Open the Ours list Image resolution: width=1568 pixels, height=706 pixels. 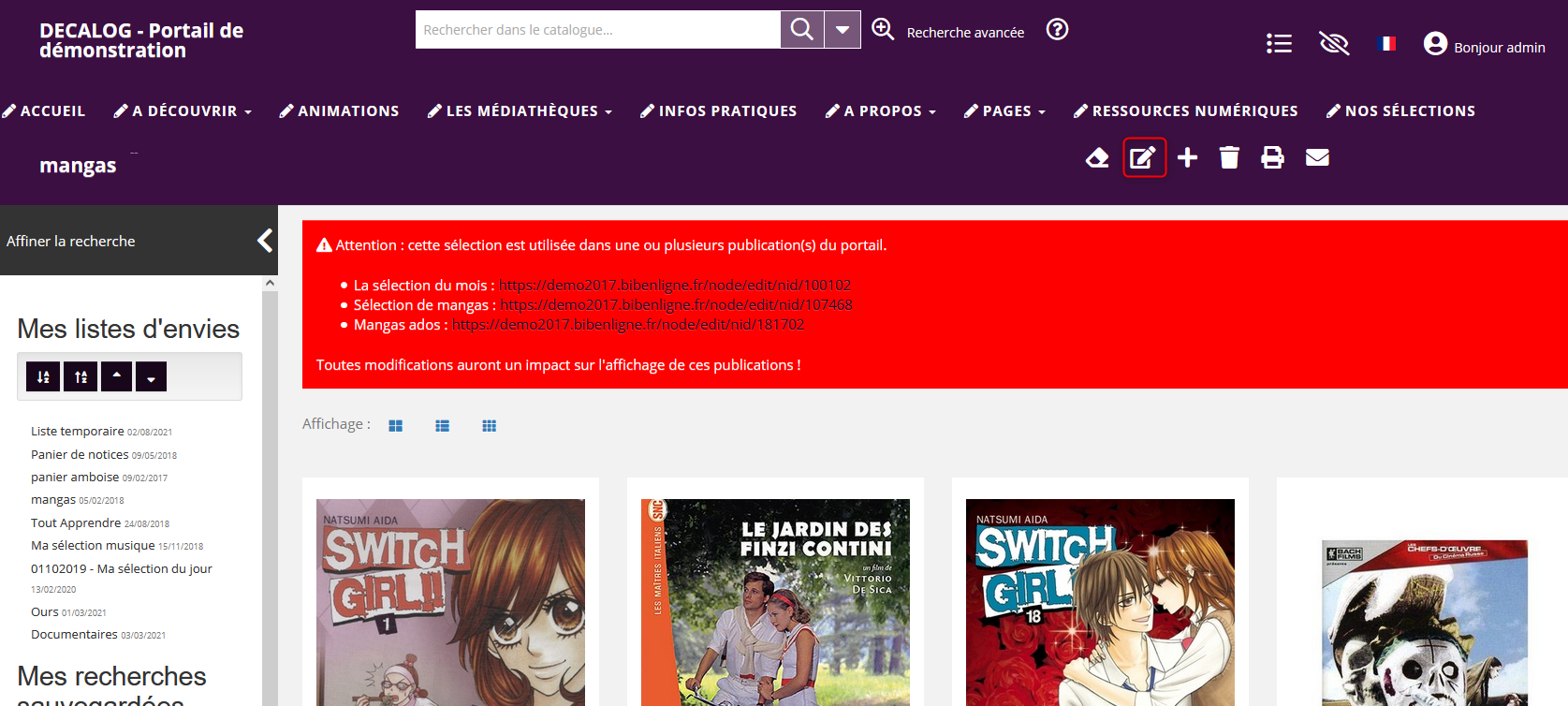coord(45,611)
